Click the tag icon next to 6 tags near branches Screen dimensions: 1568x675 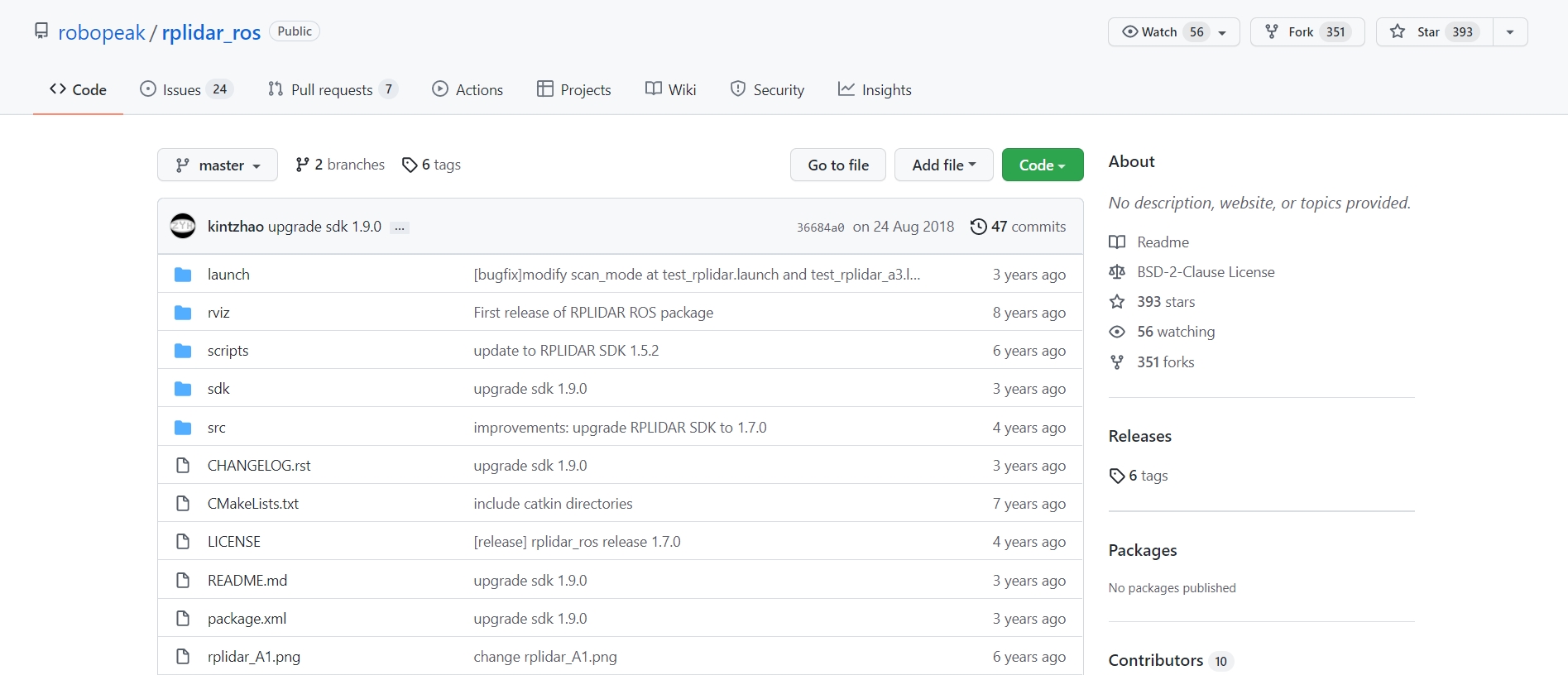coord(410,165)
